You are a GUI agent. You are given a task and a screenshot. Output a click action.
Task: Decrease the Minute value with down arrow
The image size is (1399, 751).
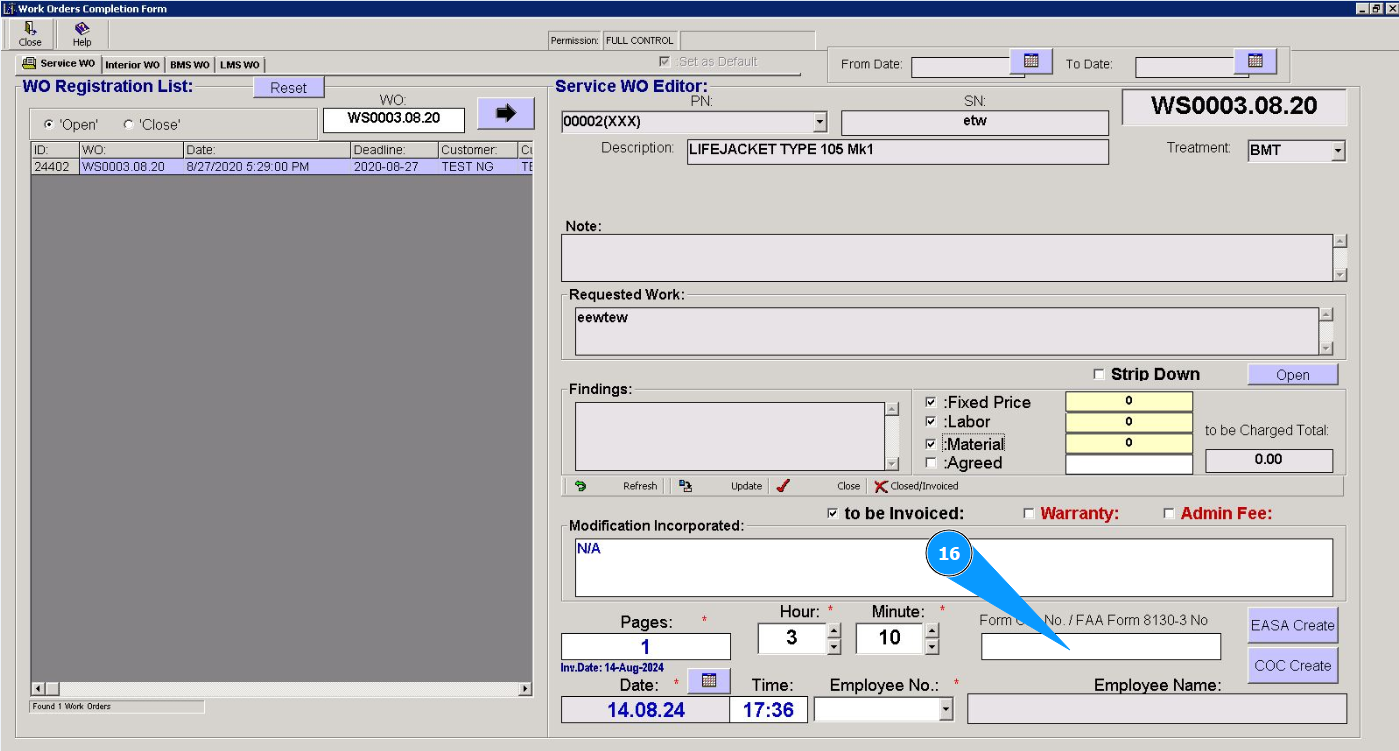click(932, 647)
